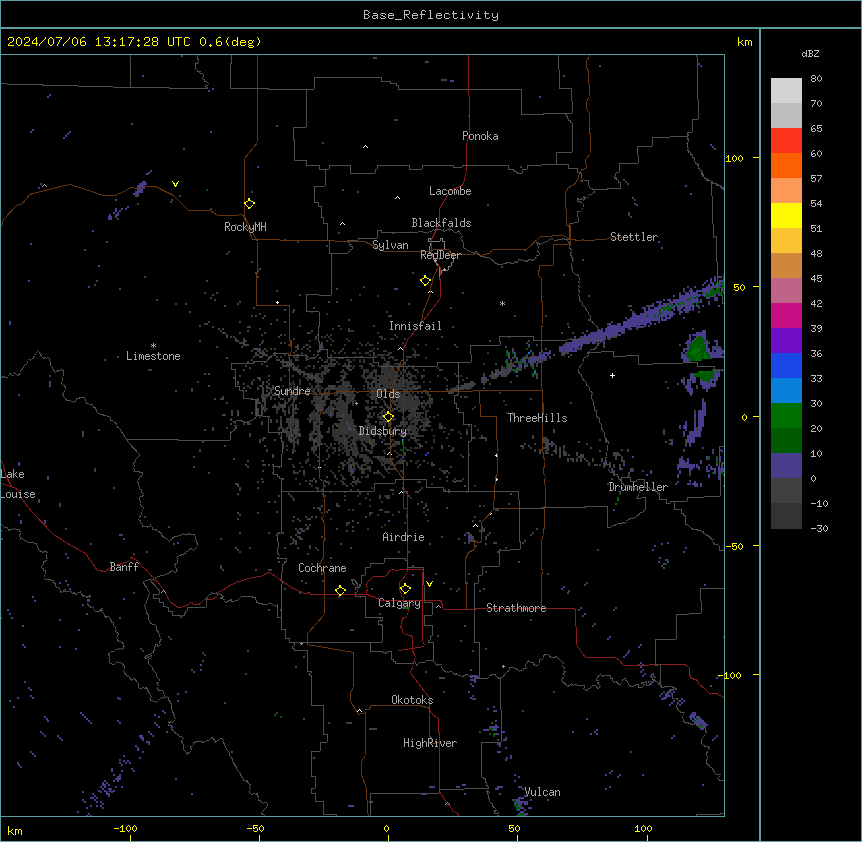The height and width of the screenshot is (842, 862).
Task: Click the Airdrie city label
Action: point(403,537)
